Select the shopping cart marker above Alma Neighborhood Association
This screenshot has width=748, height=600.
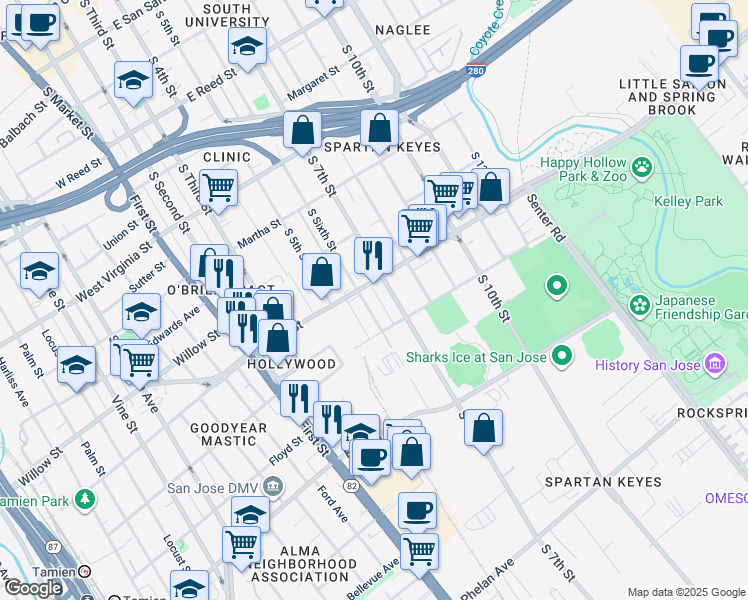[x=242, y=545]
